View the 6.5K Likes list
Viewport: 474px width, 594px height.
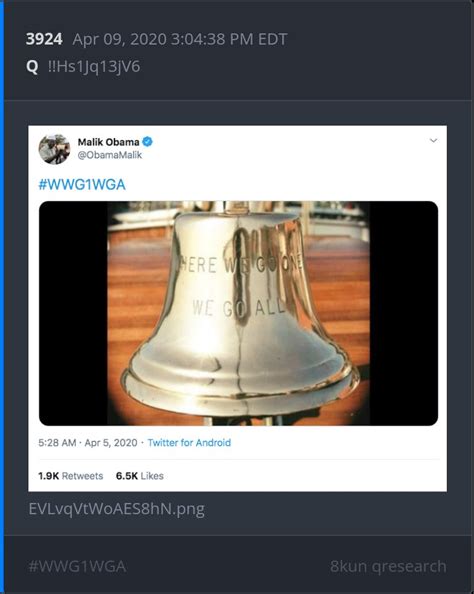tap(140, 476)
